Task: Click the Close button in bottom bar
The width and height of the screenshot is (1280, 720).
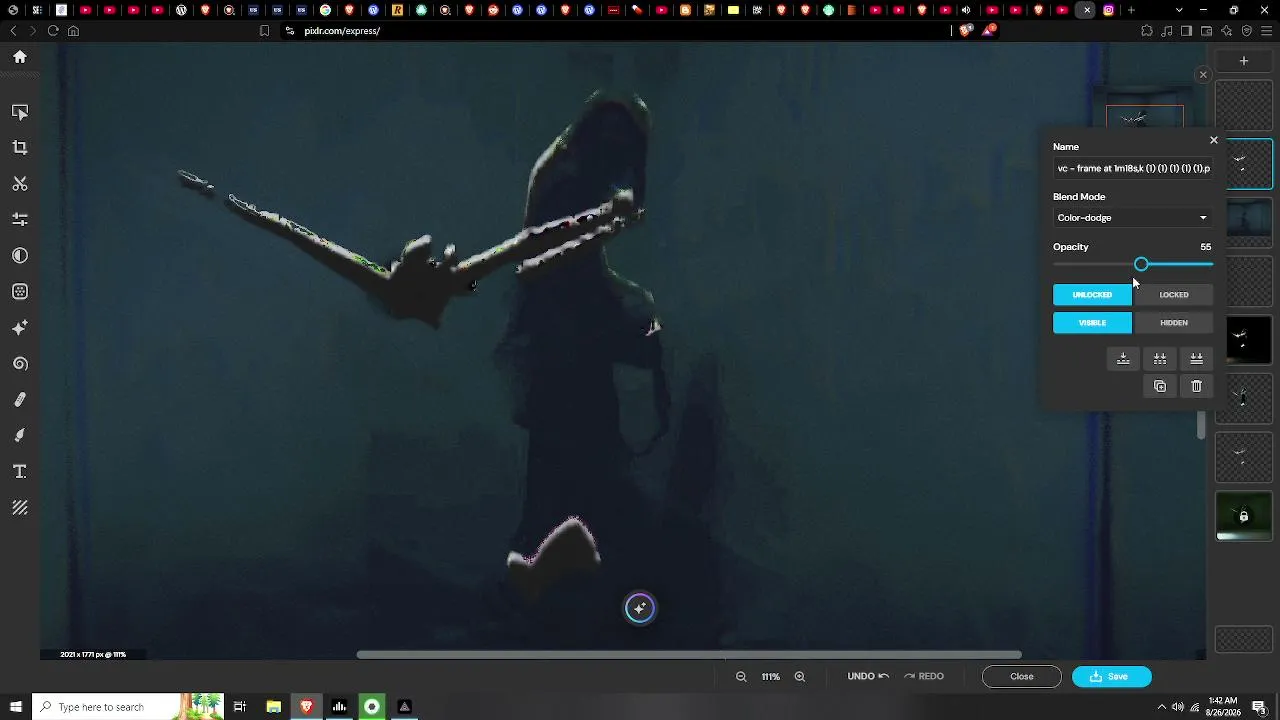Action: 1022,677
